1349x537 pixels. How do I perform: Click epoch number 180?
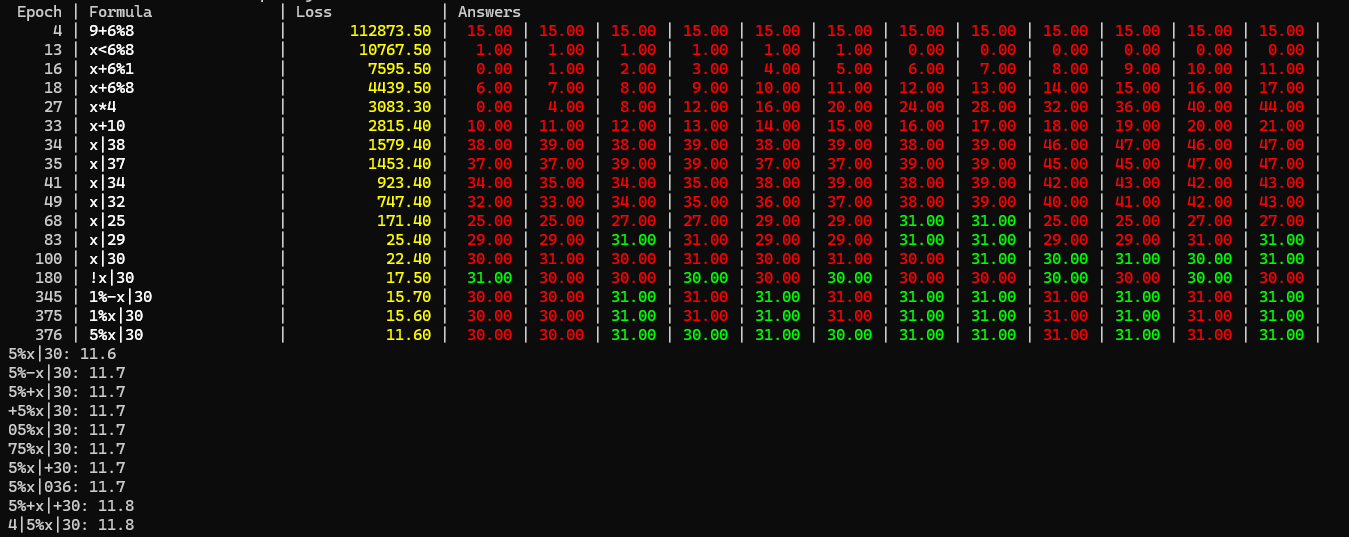[x=48, y=278]
